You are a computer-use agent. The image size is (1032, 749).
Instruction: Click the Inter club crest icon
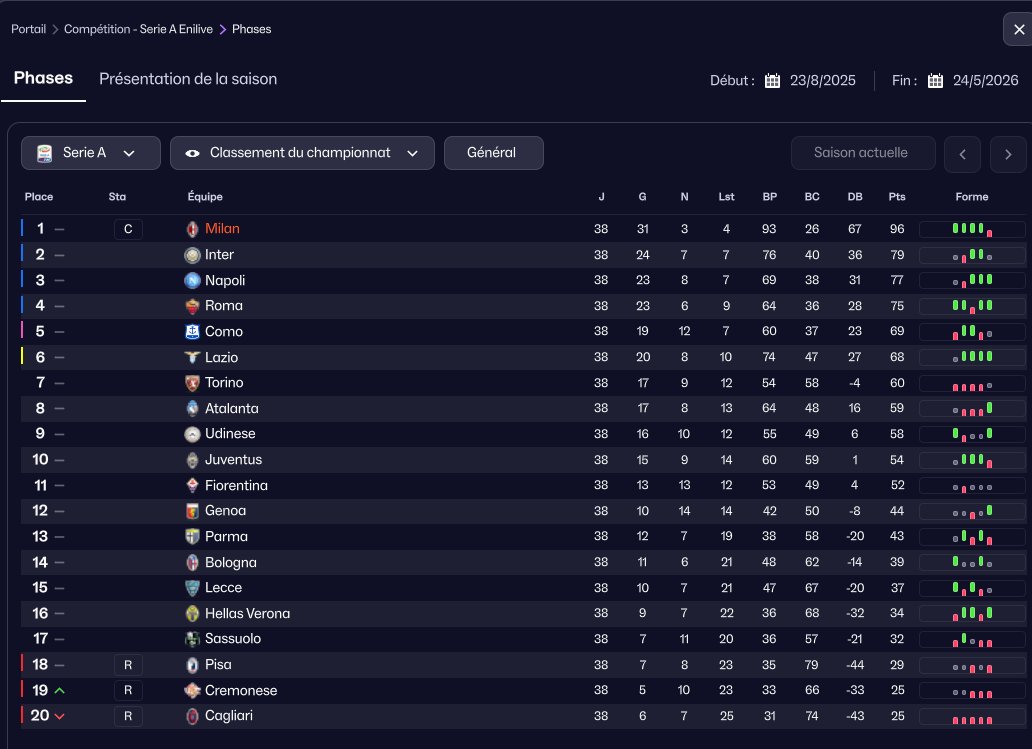pyautogui.click(x=192, y=255)
